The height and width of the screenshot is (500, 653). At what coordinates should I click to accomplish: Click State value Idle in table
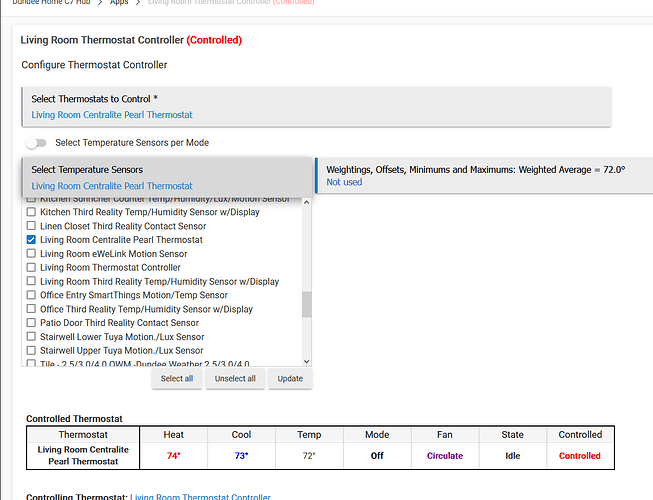pyautogui.click(x=513, y=456)
